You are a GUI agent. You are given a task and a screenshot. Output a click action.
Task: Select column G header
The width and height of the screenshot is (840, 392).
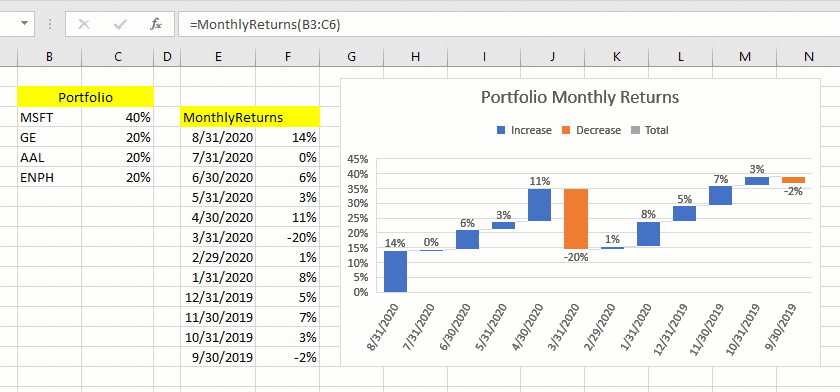tap(351, 56)
